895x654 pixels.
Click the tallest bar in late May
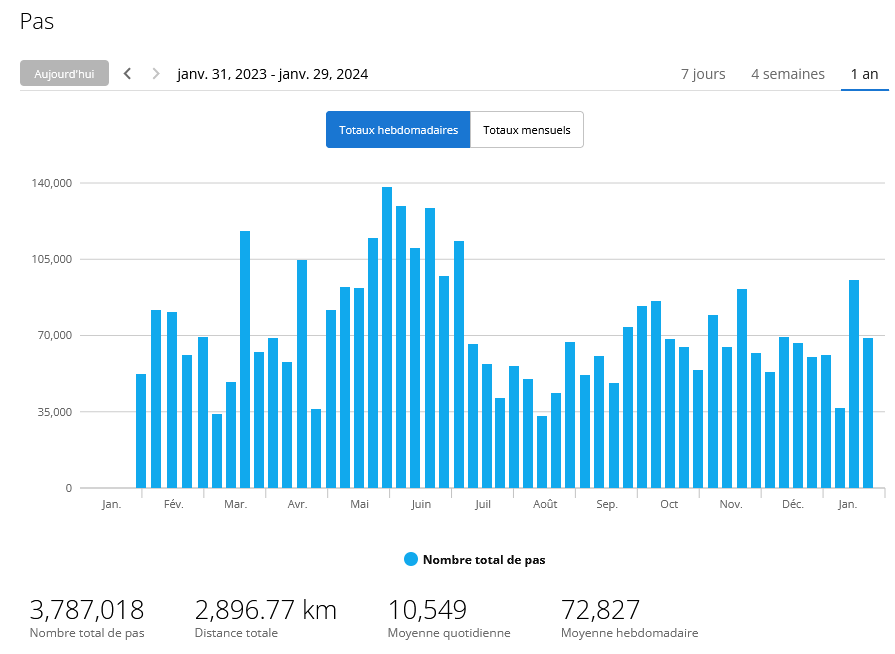click(x=387, y=337)
